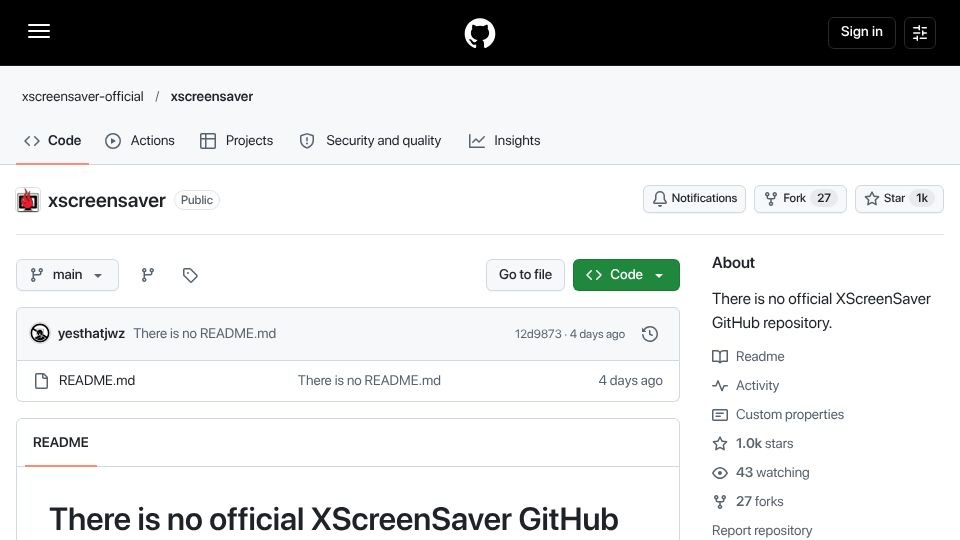Click yesthatjwz avatar in commit bar
Image resolution: width=960 pixels, height=540 pixels.
tap(40, 334)
